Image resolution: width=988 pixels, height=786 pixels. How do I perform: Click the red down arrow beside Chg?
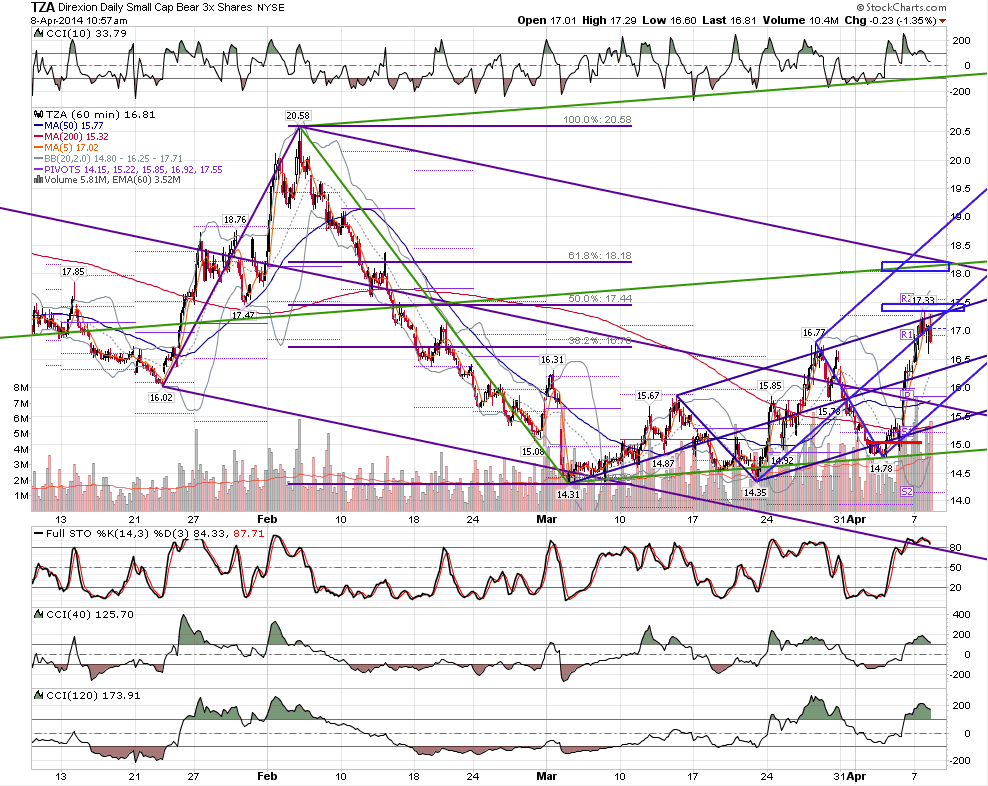tap(942, 21)
